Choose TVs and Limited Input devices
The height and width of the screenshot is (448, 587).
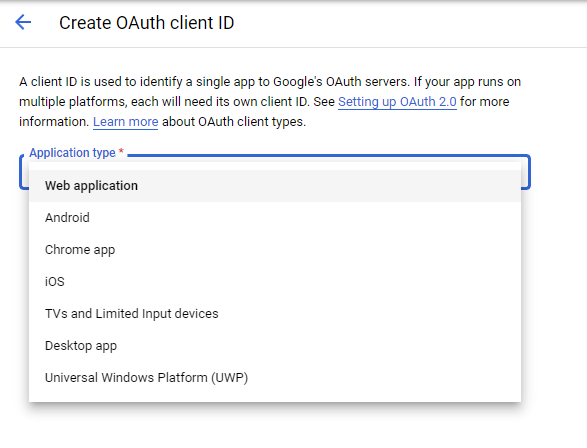(x=275, y=314)
